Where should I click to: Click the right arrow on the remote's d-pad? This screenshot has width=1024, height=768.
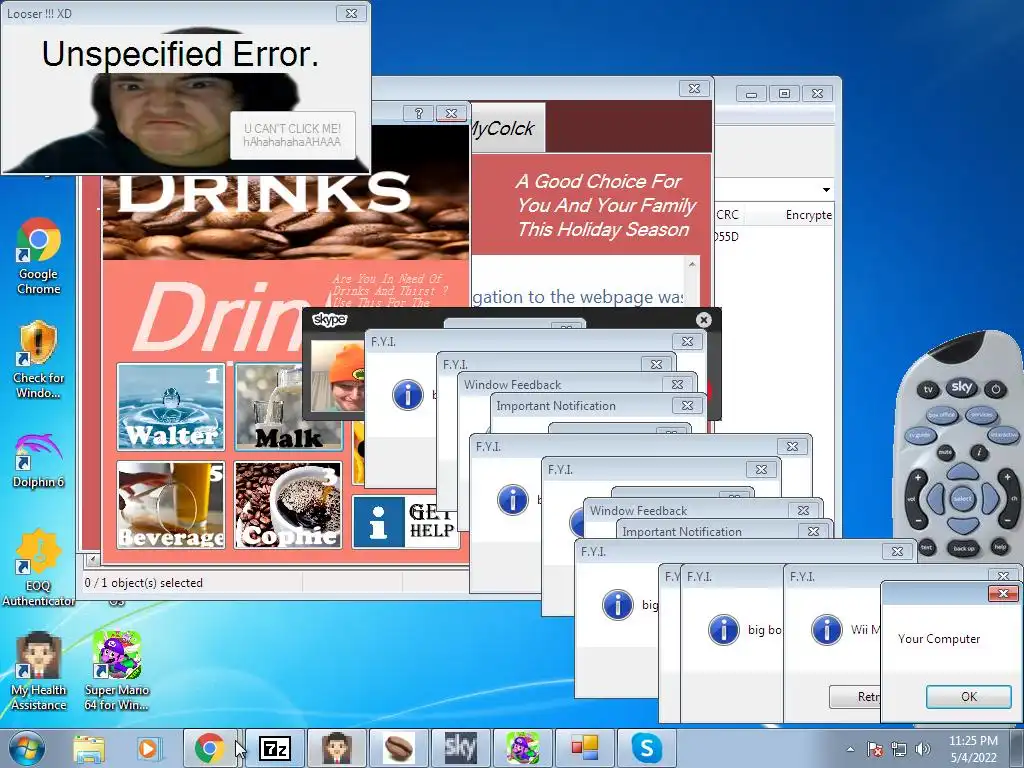click(x=990, y=499)
